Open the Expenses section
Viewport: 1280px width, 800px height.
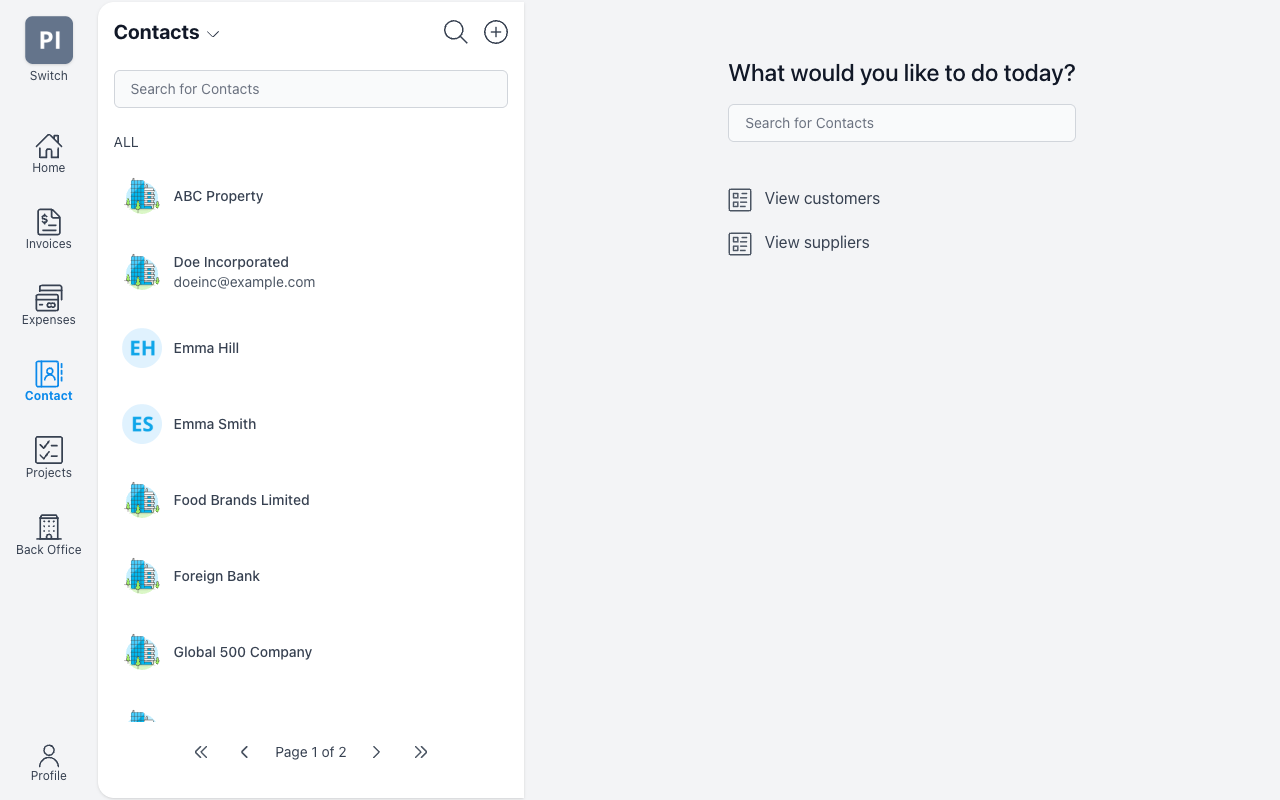48,306
